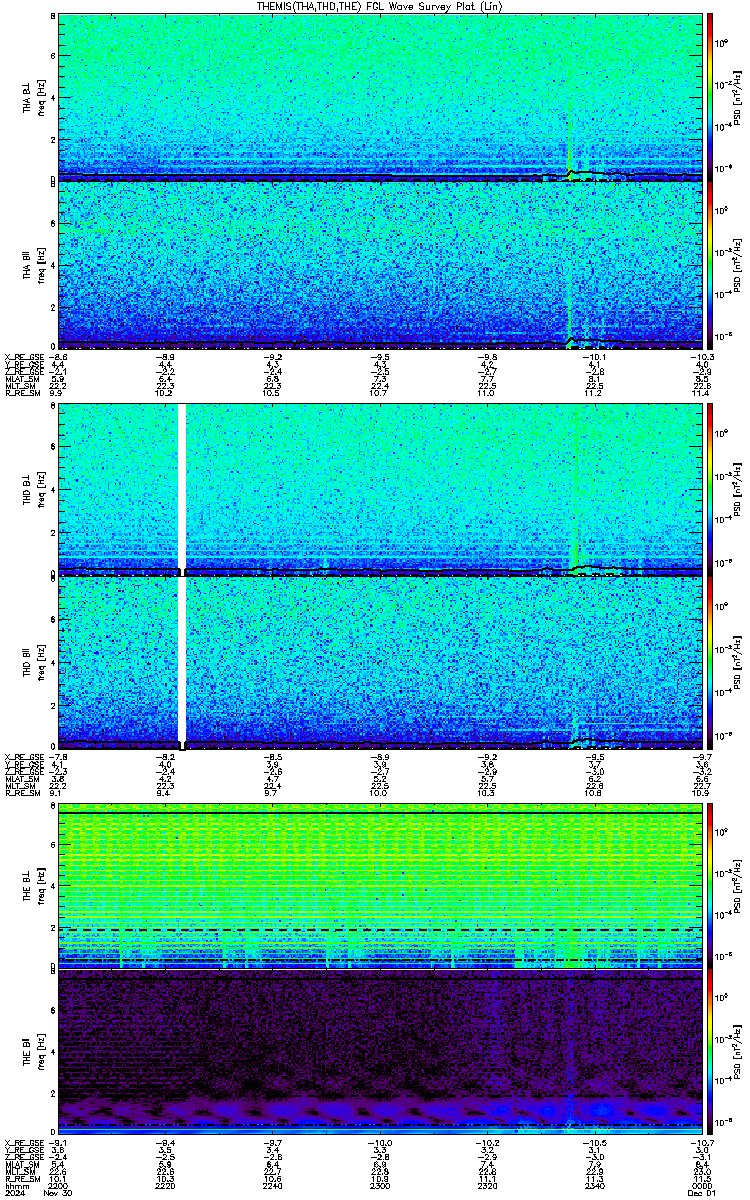This screenshot has height=1200, width=750.
Task: Click the THE B-perpendicular spectrogram panel
Action: (x=380, y=886)
